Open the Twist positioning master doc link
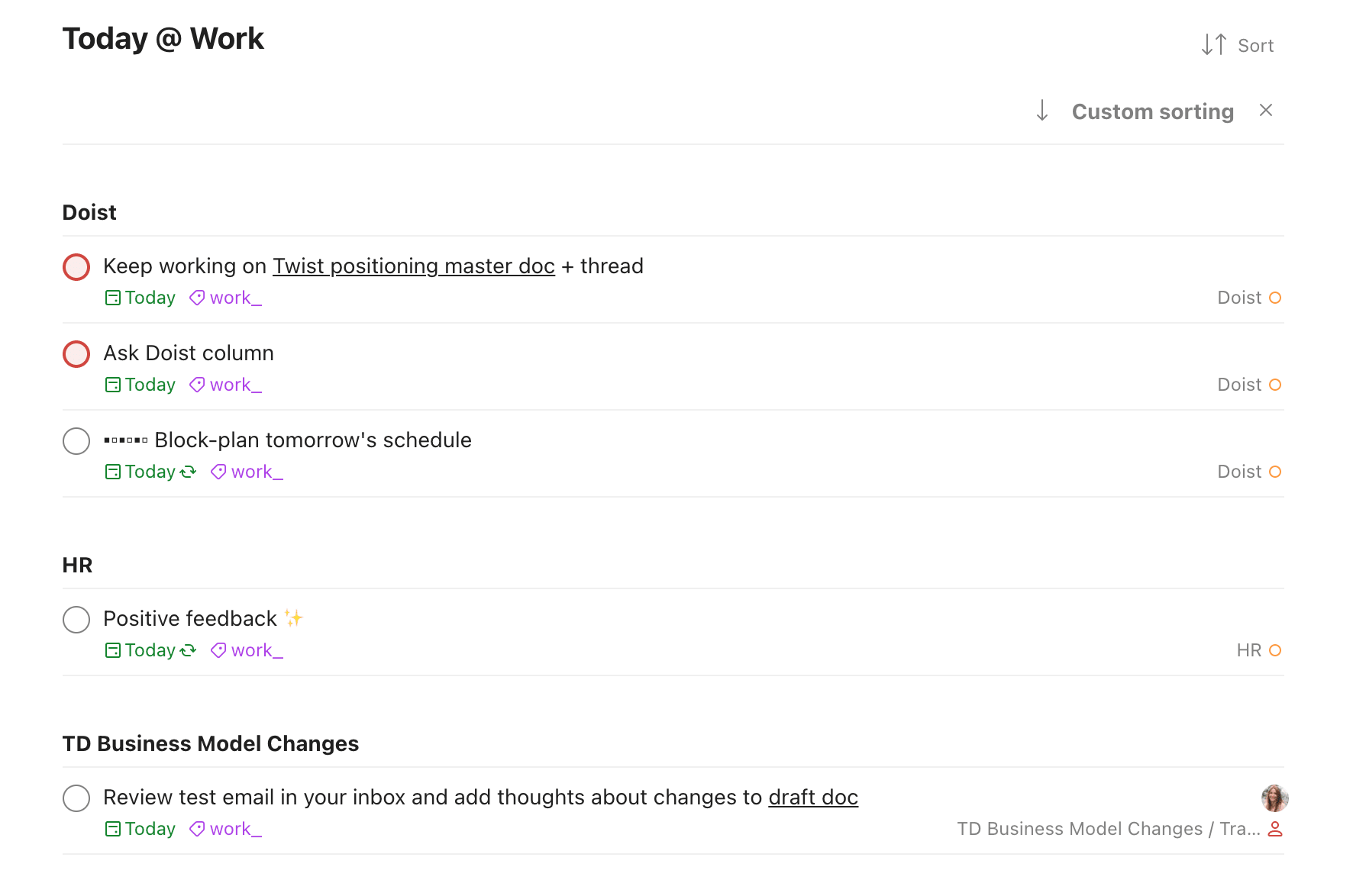 pyautogui.click(x=413, y=266)
